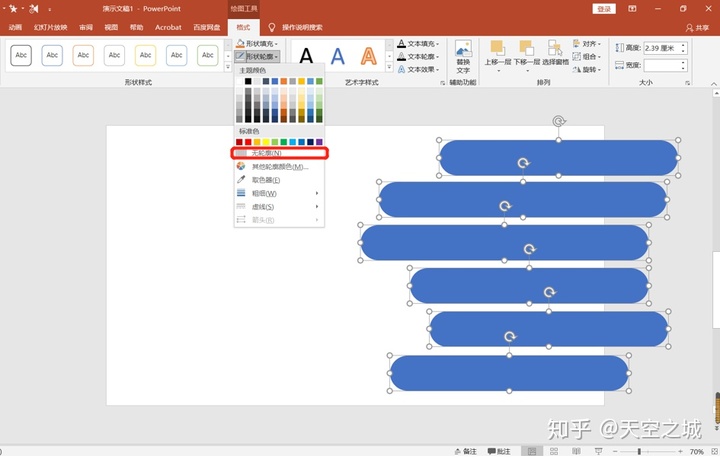Screen dimensions: 720x459
Task: Collapse the ribbon with chevron arrow
Action: [x=714, y=84]
